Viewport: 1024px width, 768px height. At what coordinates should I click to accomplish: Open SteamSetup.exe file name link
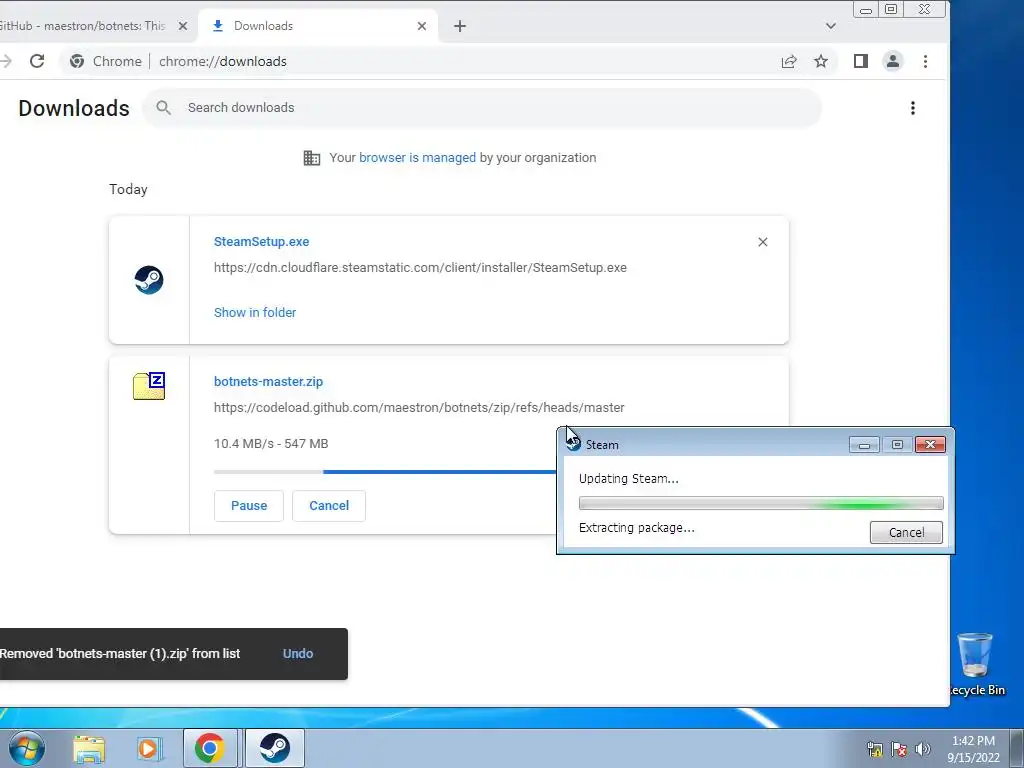pyautogui.click(x=261, y=242)
